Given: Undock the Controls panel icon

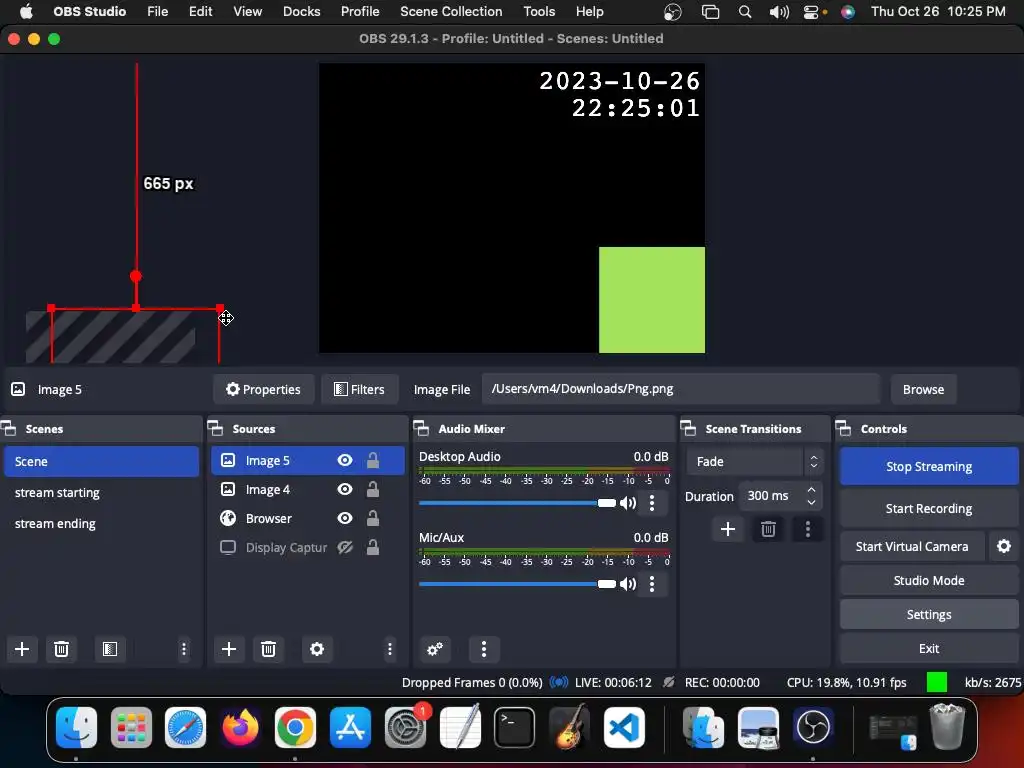Looking at the screenshot, I should pyautogui.click(x=844, y=428).
